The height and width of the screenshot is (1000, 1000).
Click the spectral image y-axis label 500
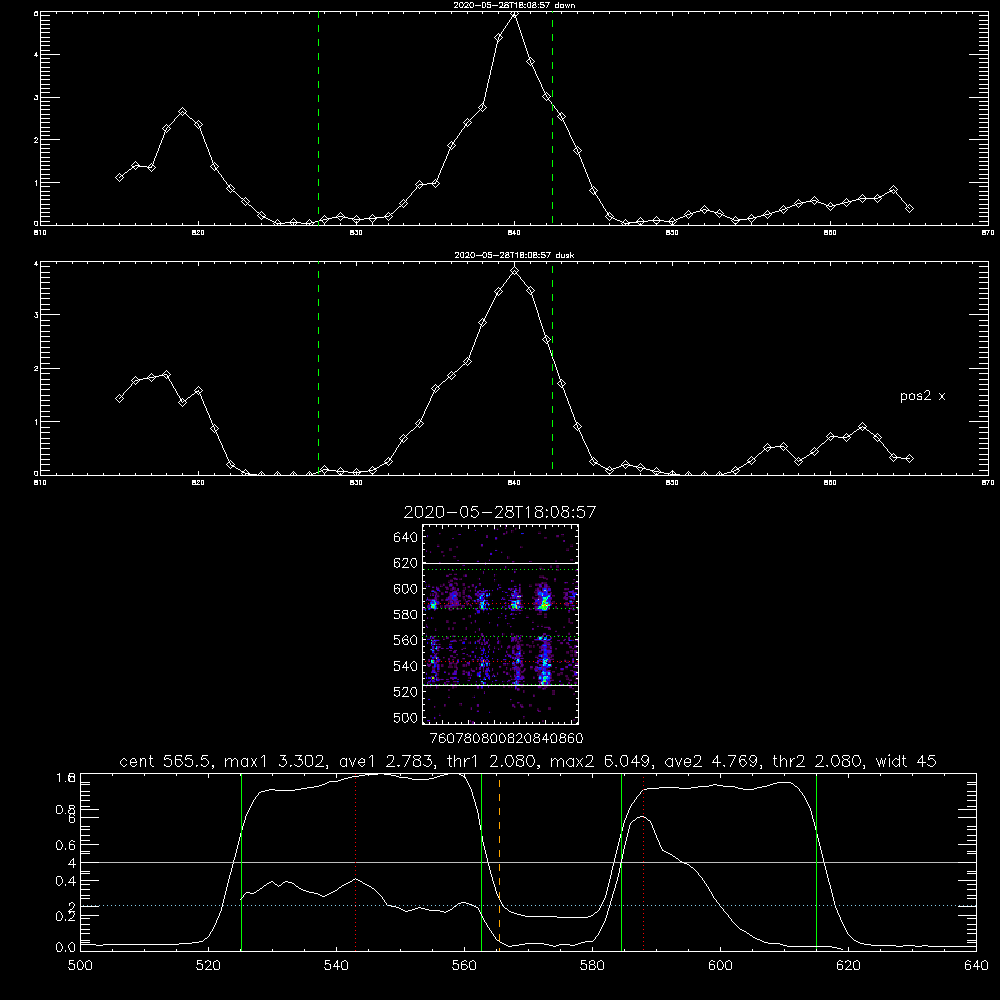point(406,717)
